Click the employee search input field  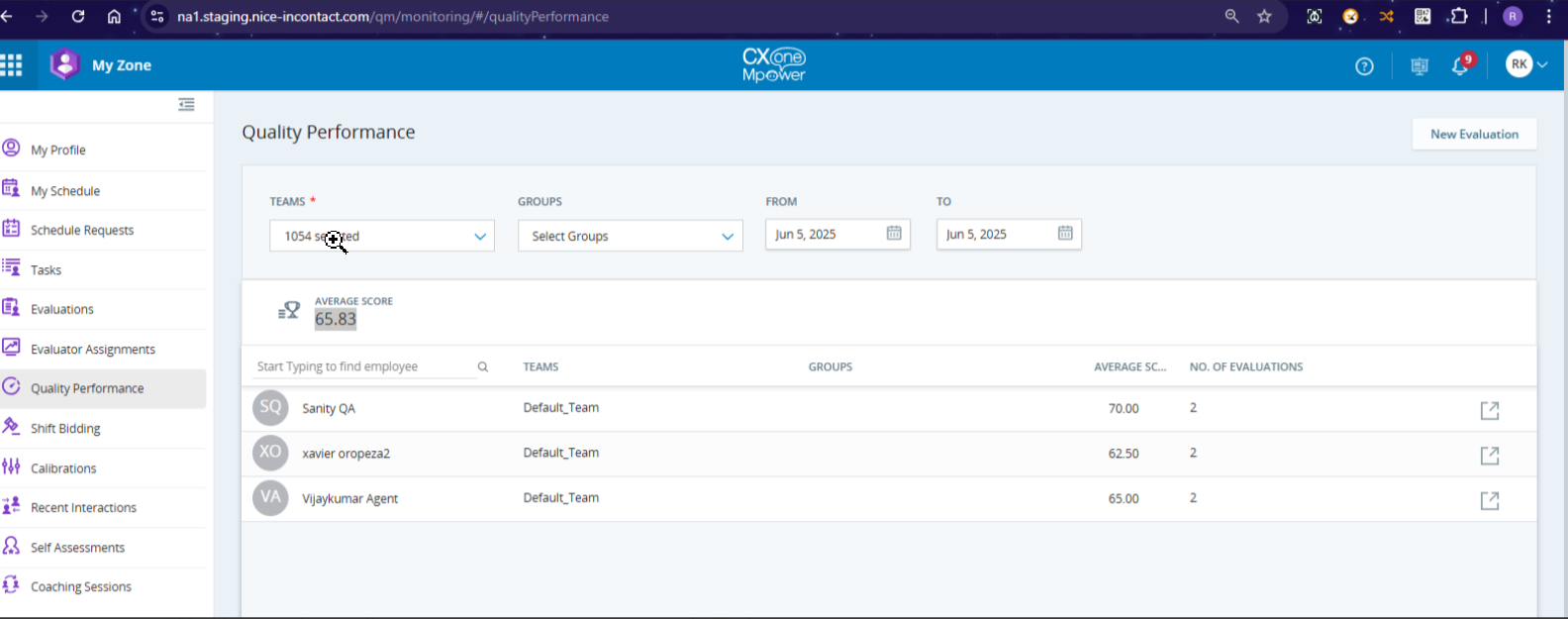point(361,367)
